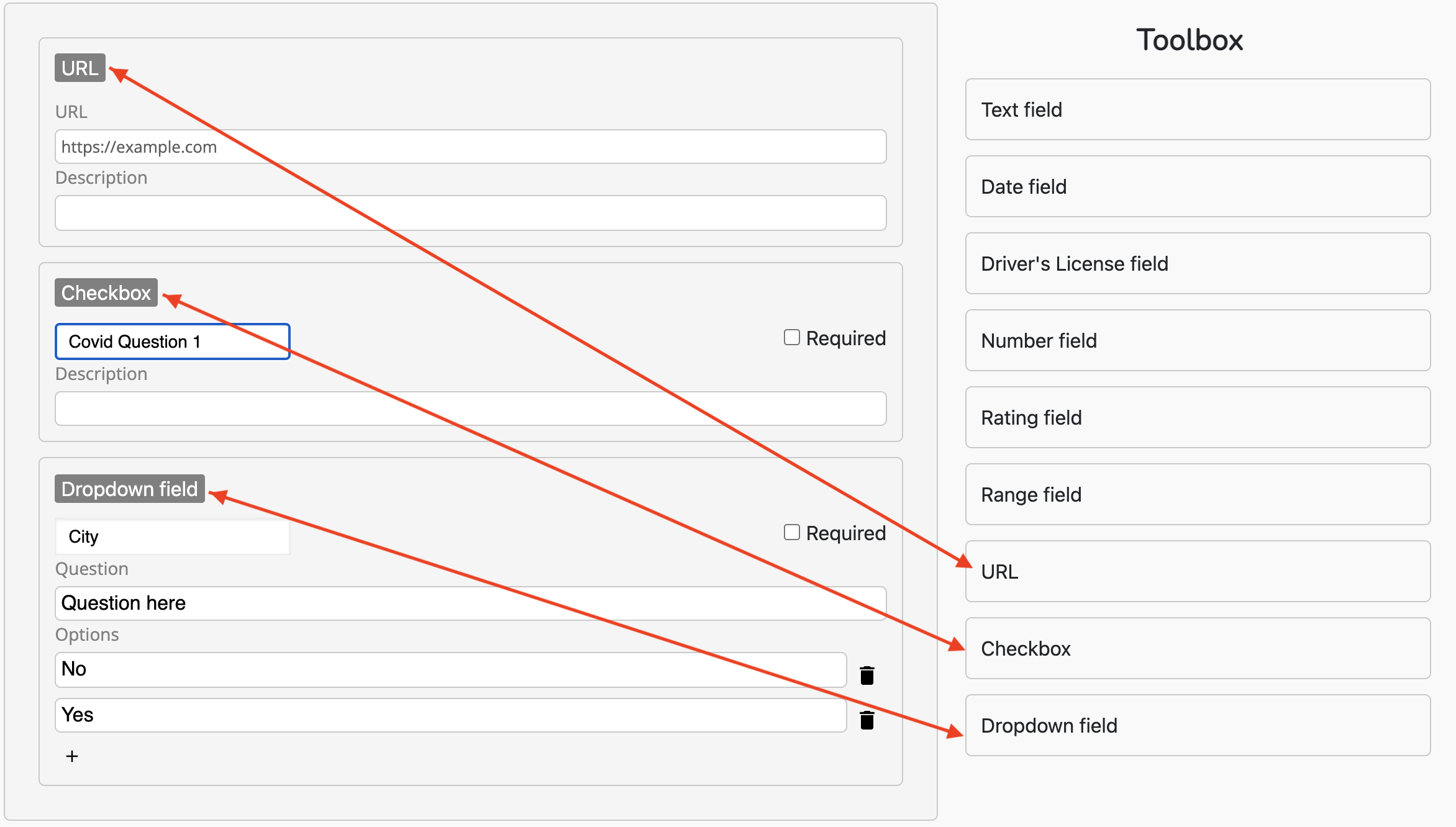The width and height of the screenshot is (1456, 827).
Task: Click the 'Question here' input
Action: [470, 603]
